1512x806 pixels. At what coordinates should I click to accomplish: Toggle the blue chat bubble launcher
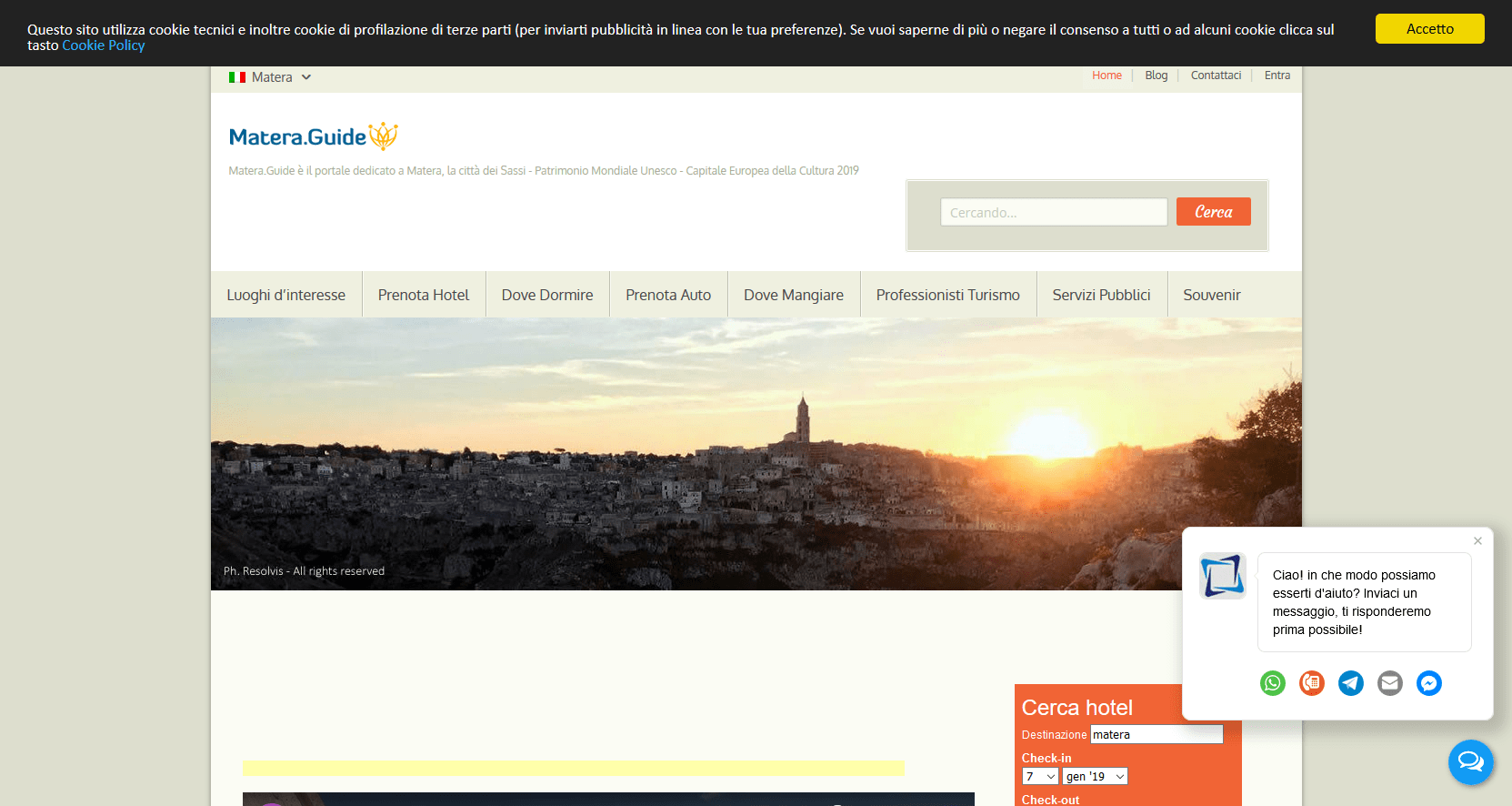[1471, 761]
